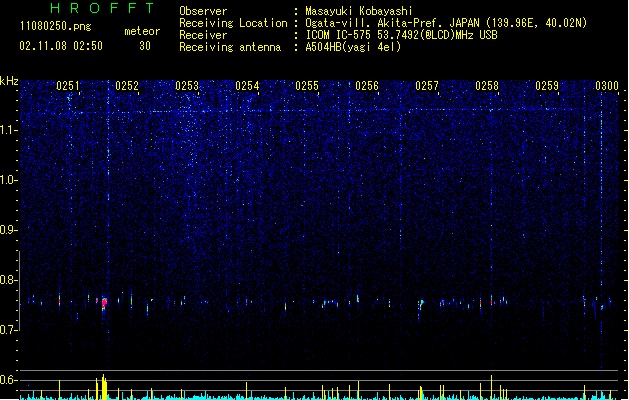The width and height of the screenshot is (629, 400).
Task: Click the large red meteor echo near 0252
Action: pyautogui.click(x=104, y=303)
